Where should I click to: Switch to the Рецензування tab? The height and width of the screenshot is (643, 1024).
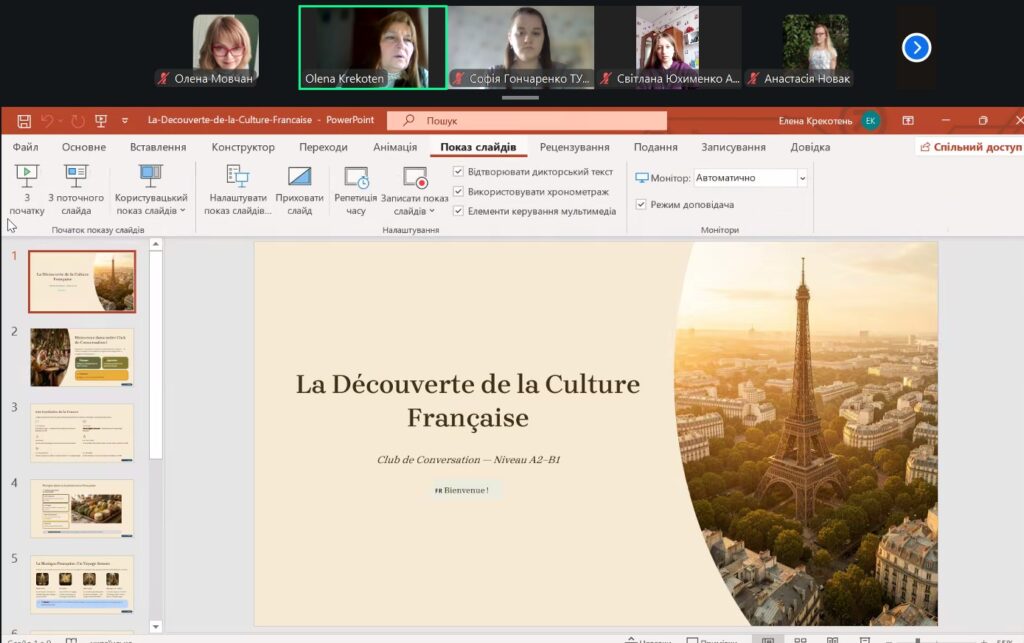(x=574, y=147)
